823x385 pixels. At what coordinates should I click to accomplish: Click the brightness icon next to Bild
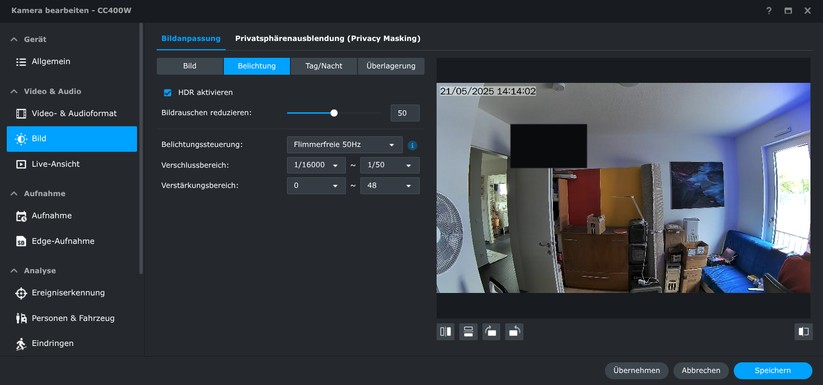pos(21,139)
